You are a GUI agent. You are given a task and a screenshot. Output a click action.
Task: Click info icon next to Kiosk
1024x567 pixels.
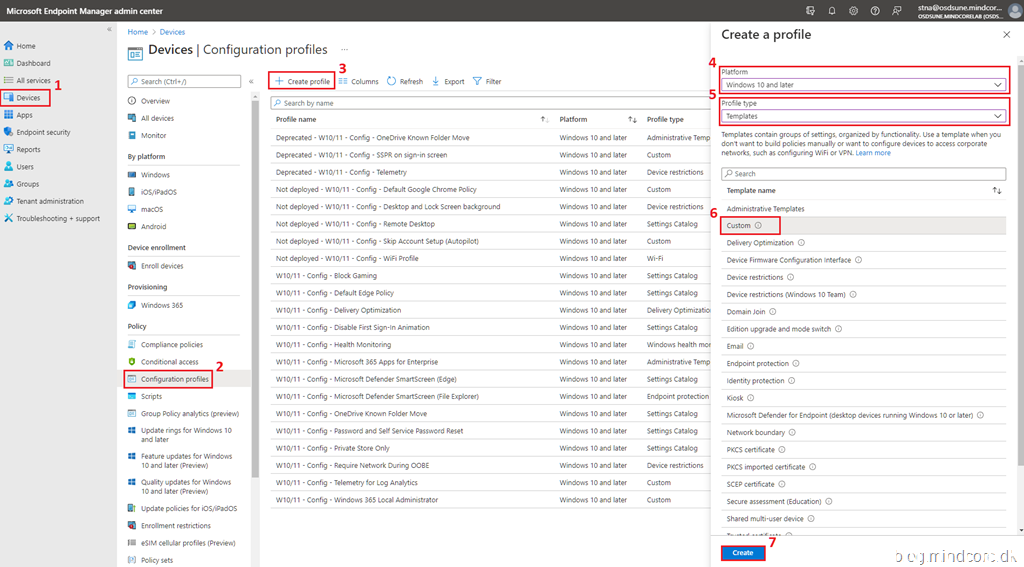(750, 398)
